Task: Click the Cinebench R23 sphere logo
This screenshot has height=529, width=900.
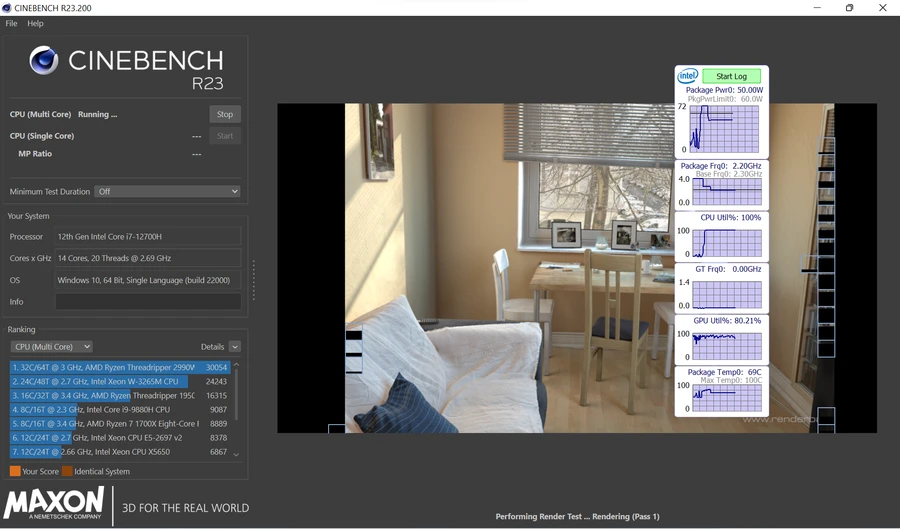Action: tap(44, 60)
